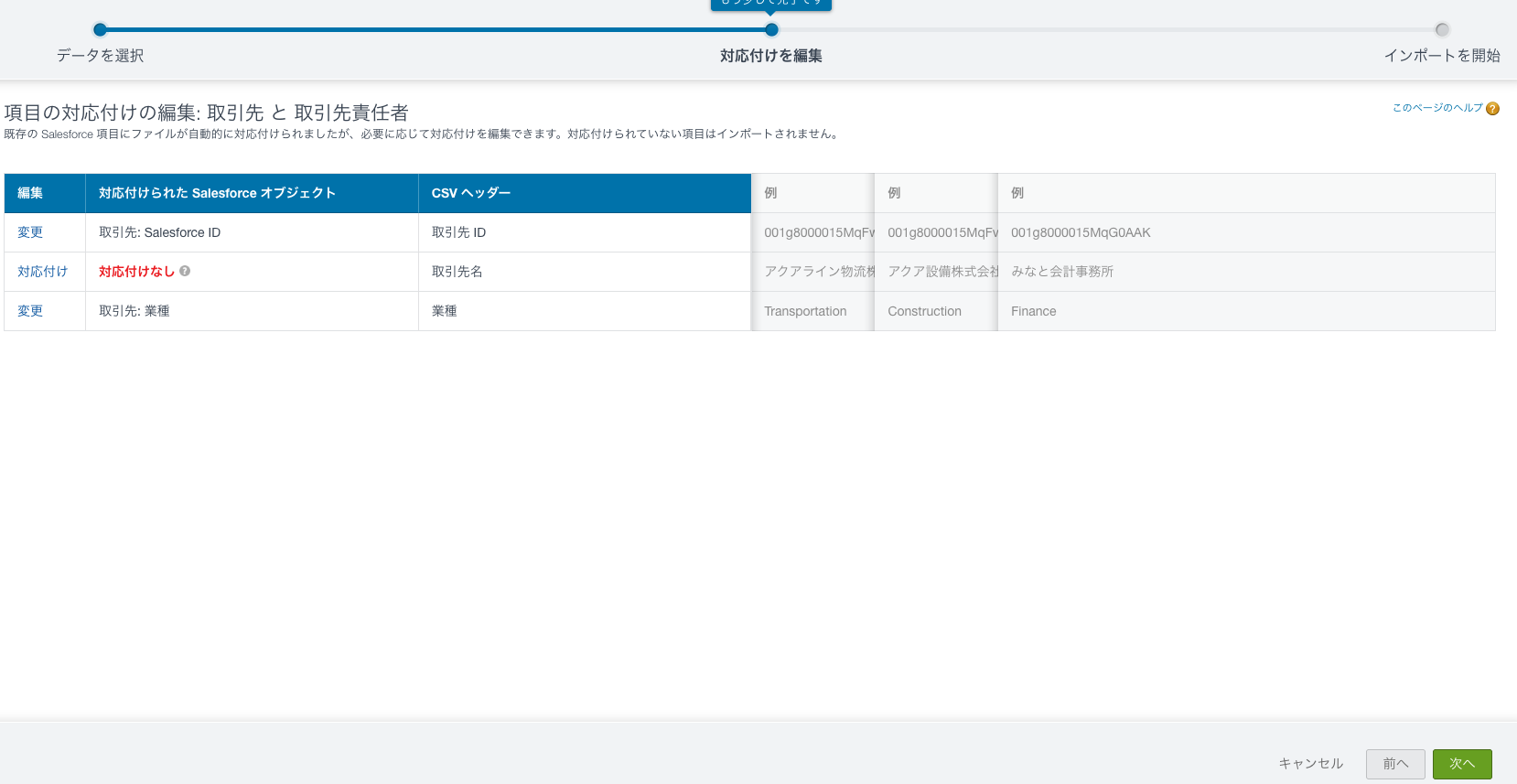Click the データを選択 step circle
The image size is (1517, 784).
(101, 29)
